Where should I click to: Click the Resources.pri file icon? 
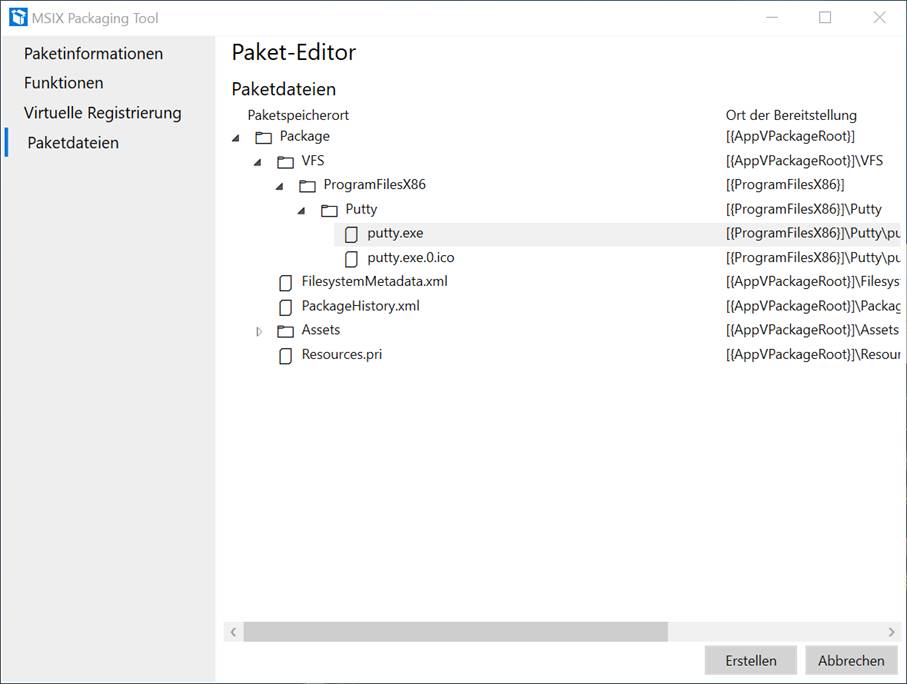pos(285,356)
